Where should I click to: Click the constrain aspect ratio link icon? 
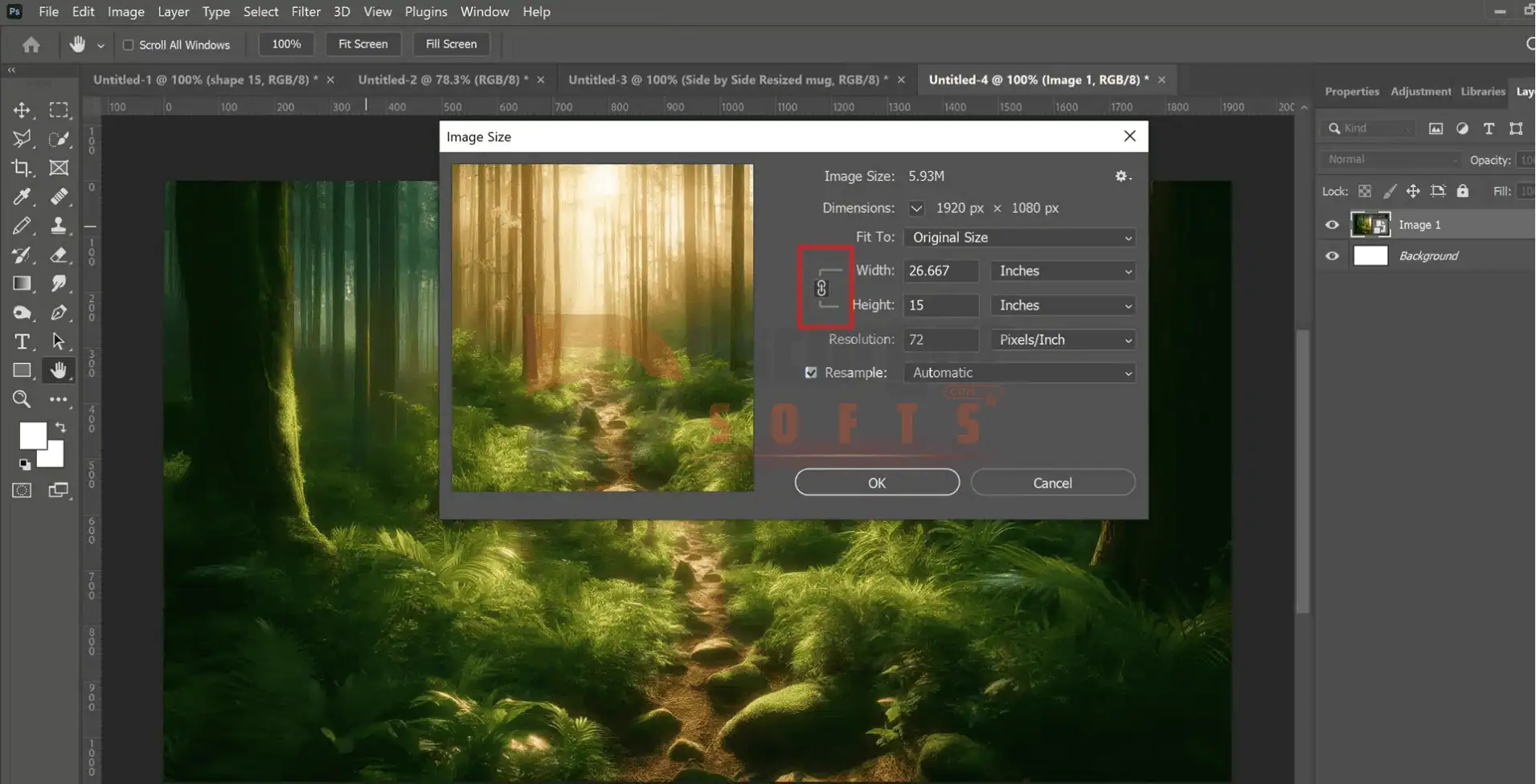[x=821, y=288]
